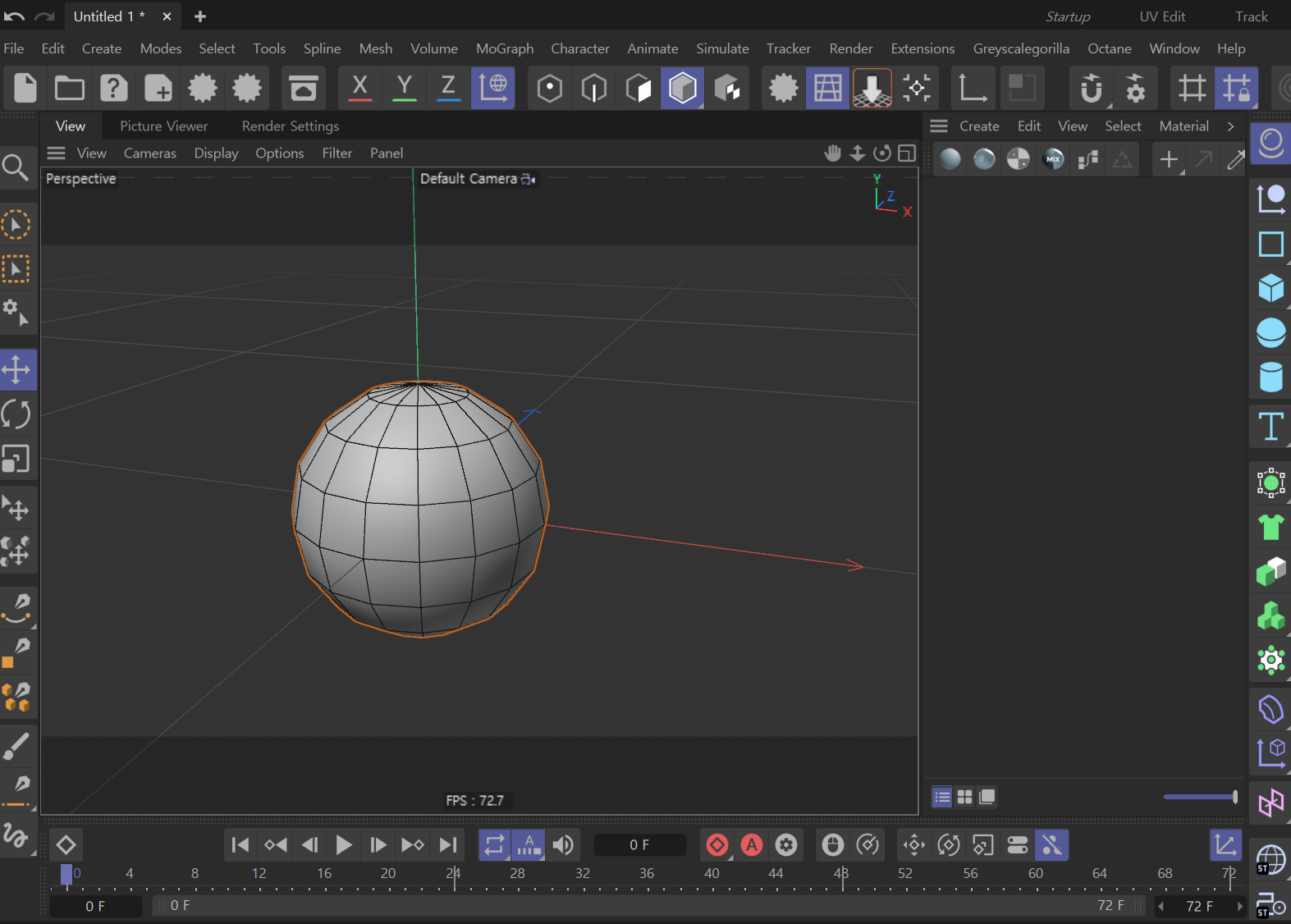Toggle Enable Snap magnet icon
The height and width of the screenshot is (924, 1291).
pos(1091,88)
